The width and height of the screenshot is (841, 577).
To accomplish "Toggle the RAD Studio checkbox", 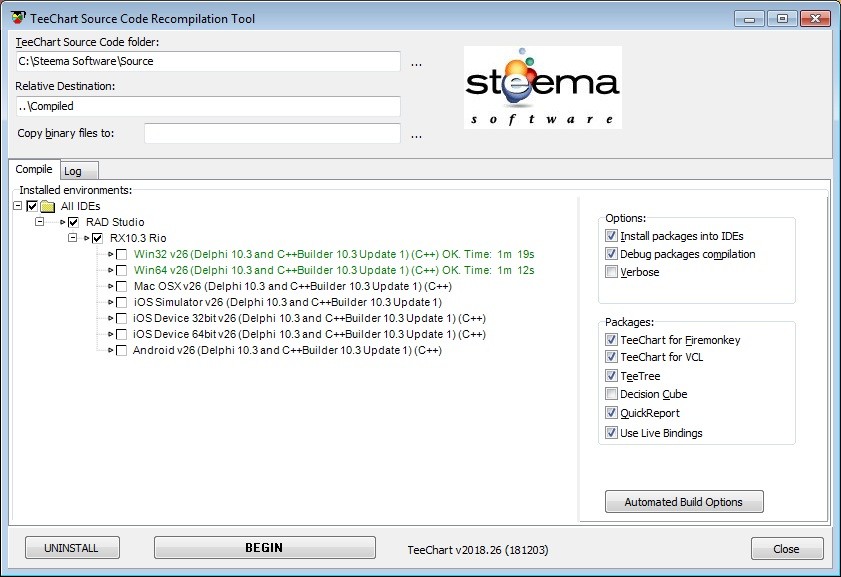I will coord(73,223).
